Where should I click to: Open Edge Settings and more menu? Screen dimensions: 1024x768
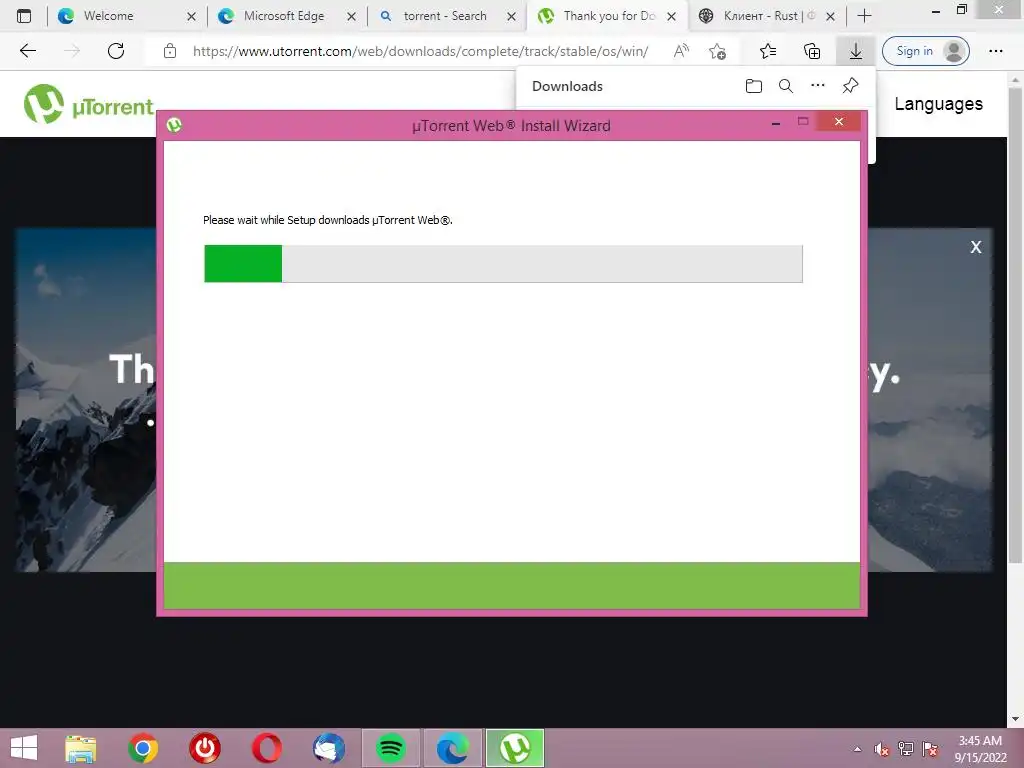click(x=995, y=51)
